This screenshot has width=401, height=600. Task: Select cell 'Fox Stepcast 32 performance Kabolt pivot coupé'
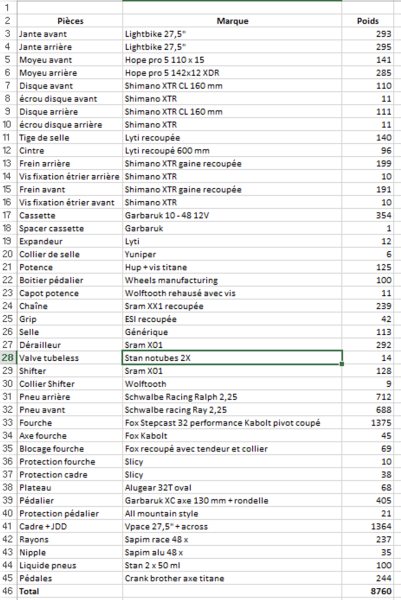232,423
